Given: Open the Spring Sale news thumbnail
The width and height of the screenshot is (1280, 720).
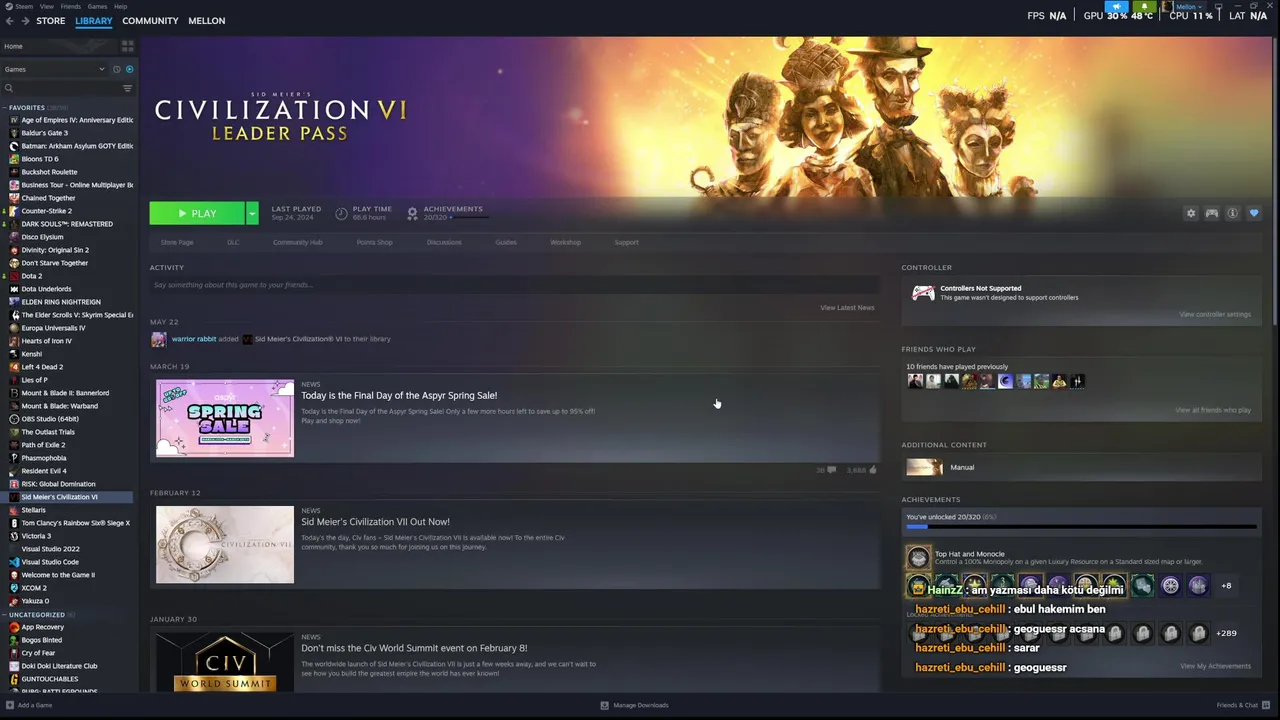Looking at the screenshot, I should [x=225, y=418].
